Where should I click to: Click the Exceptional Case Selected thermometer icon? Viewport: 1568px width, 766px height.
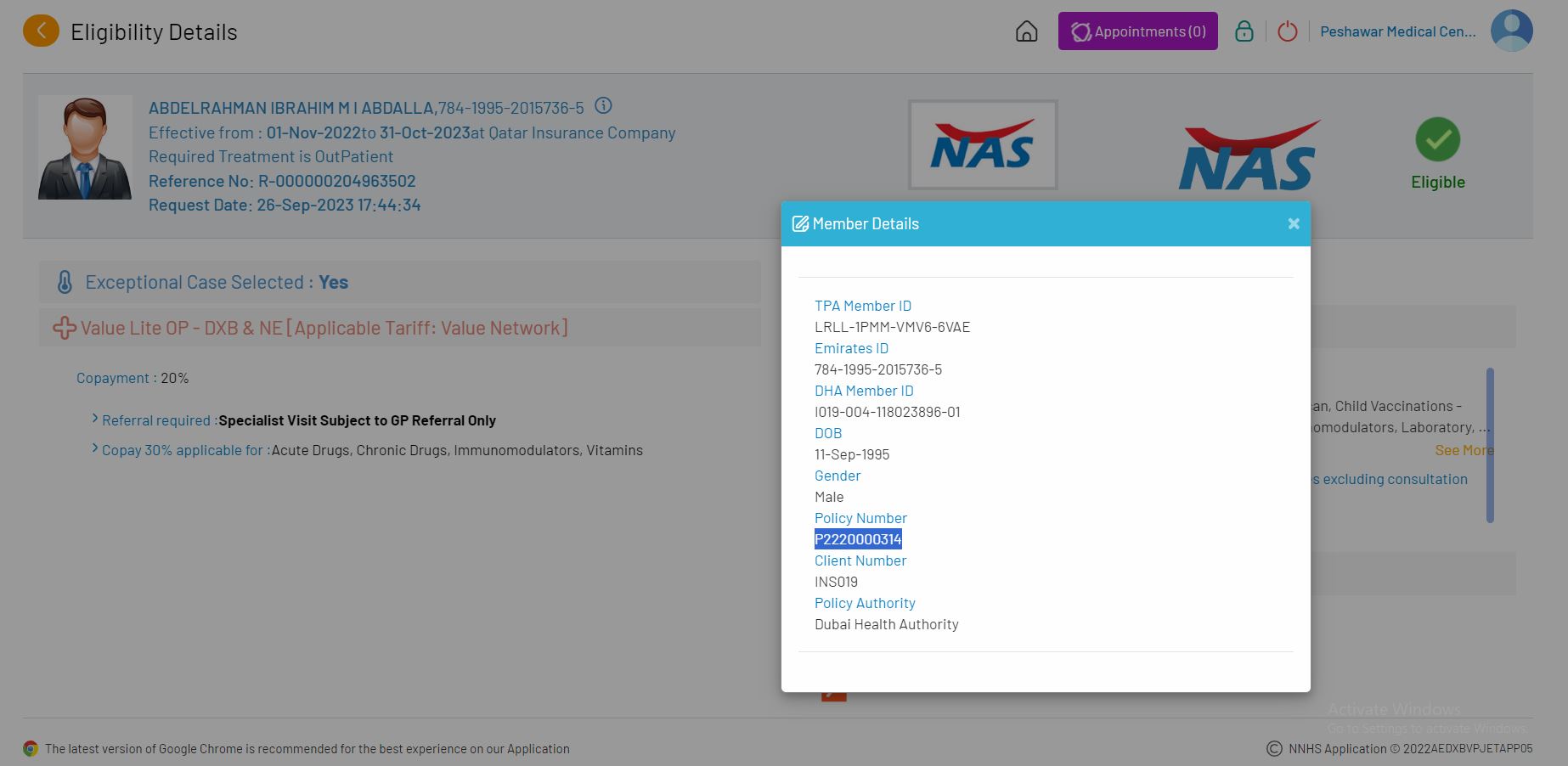click(65, 282)
